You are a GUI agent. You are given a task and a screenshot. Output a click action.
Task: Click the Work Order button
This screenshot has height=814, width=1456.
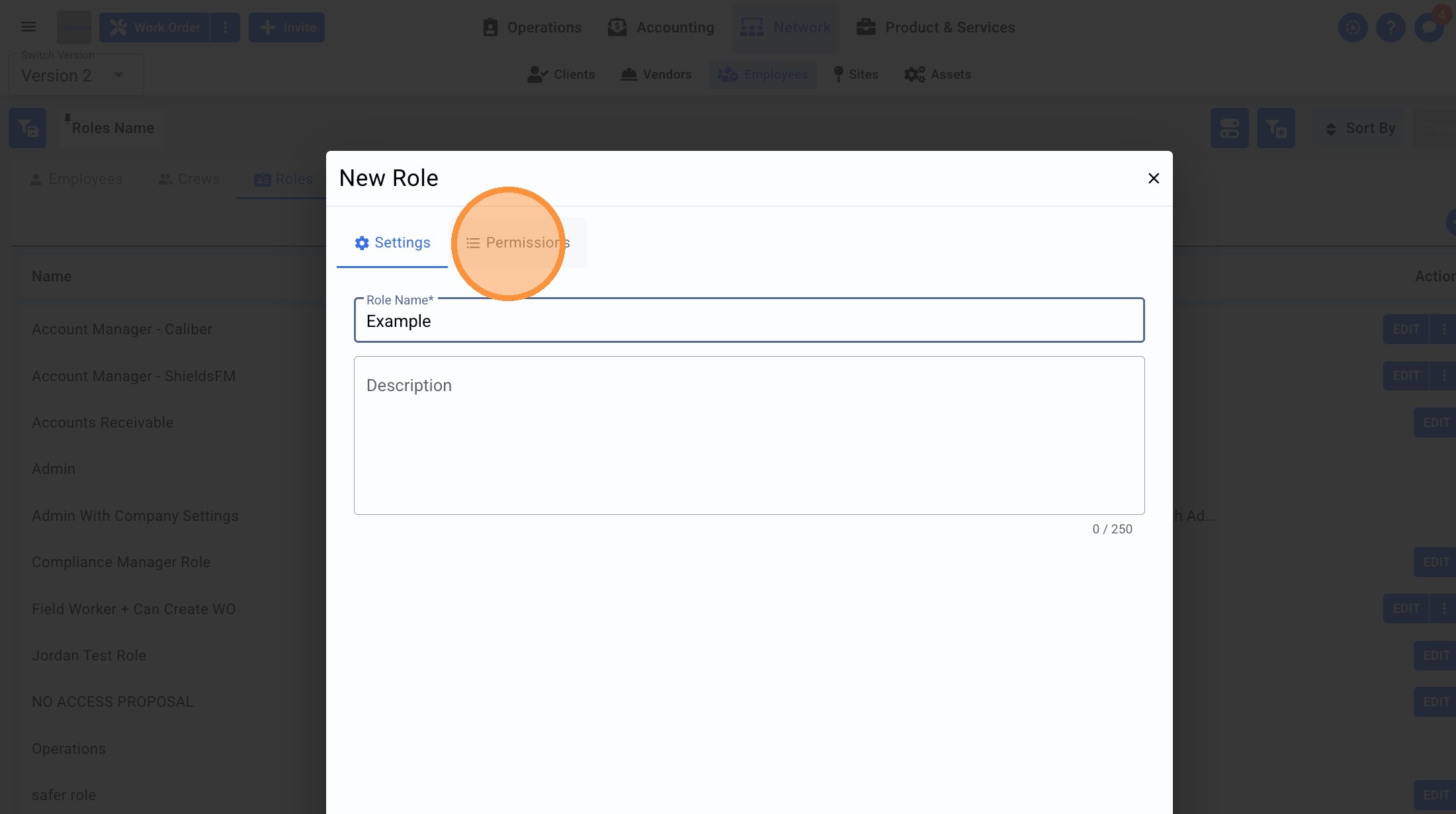(x=155, y=27)
